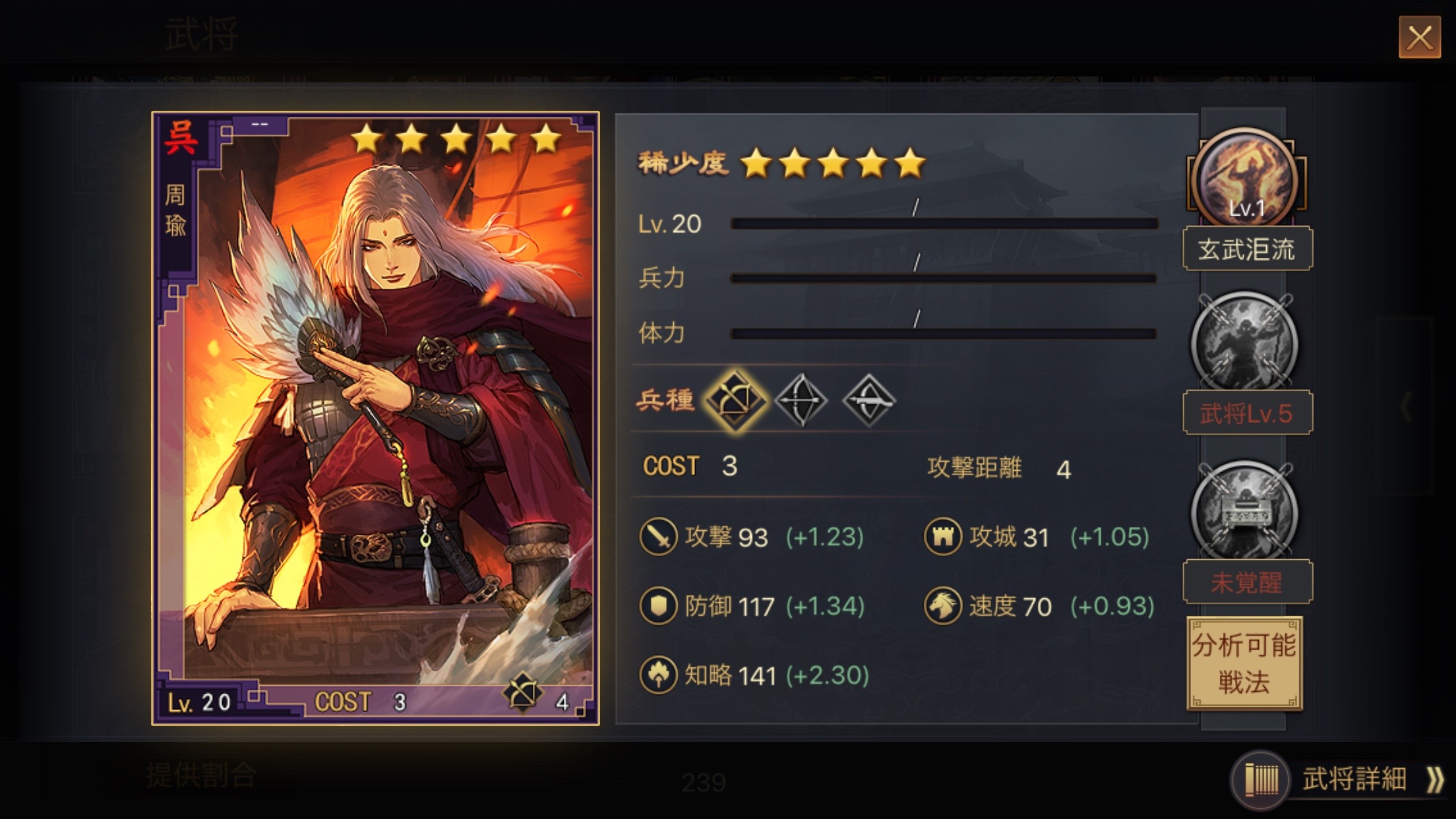Screen dimensions: 1456x819
Task: Click the 未覚醒 status label
Action: click(1248, 582)
